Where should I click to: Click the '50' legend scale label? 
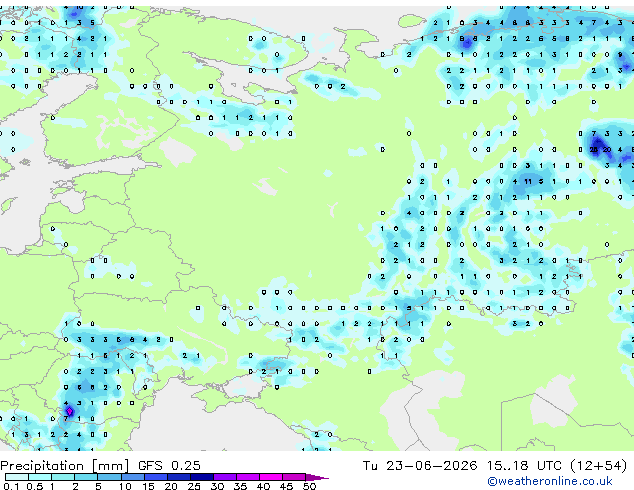pyautogui.click(x=309, y=486)
